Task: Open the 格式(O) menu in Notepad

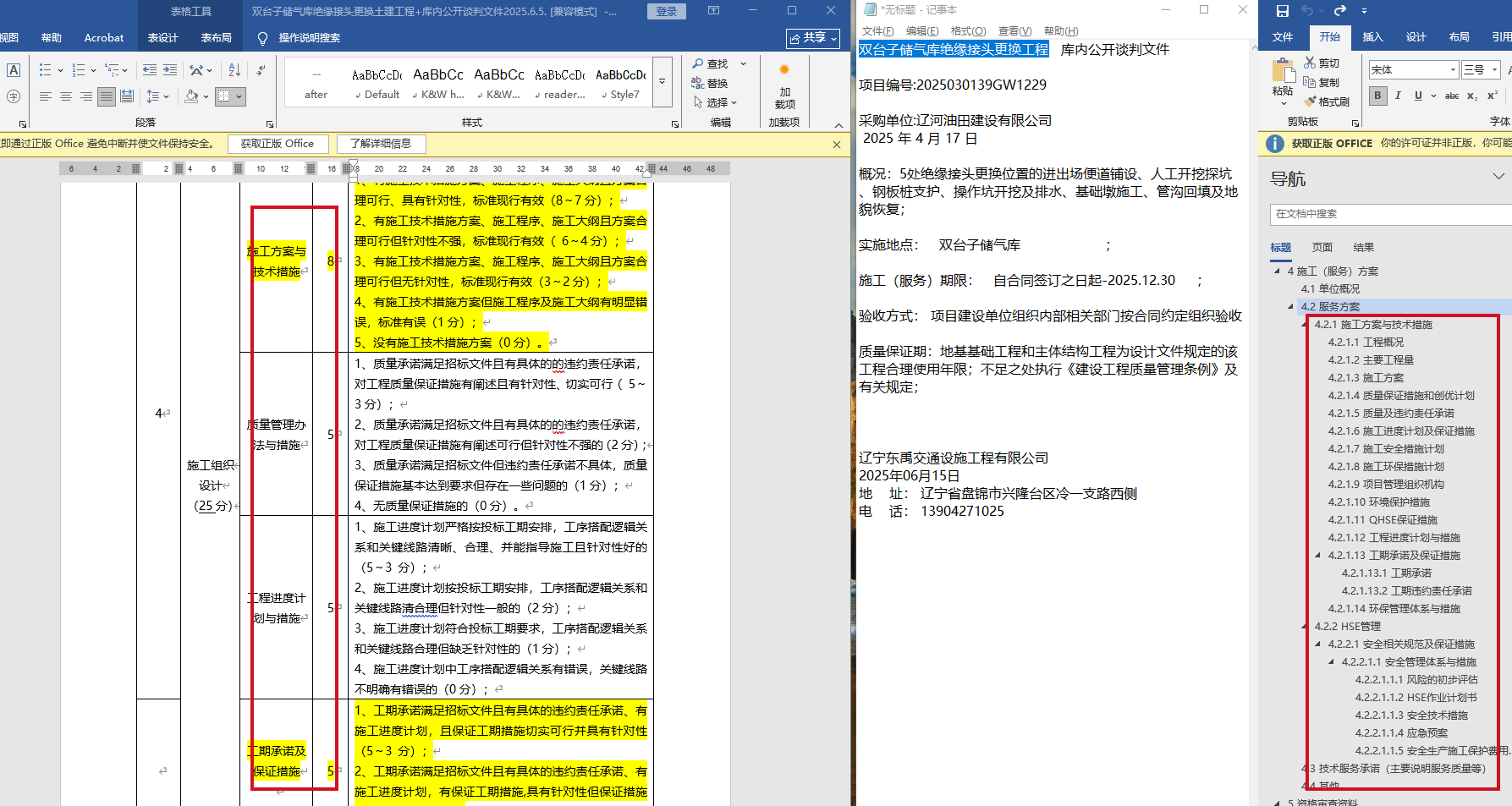Action: 968,31
